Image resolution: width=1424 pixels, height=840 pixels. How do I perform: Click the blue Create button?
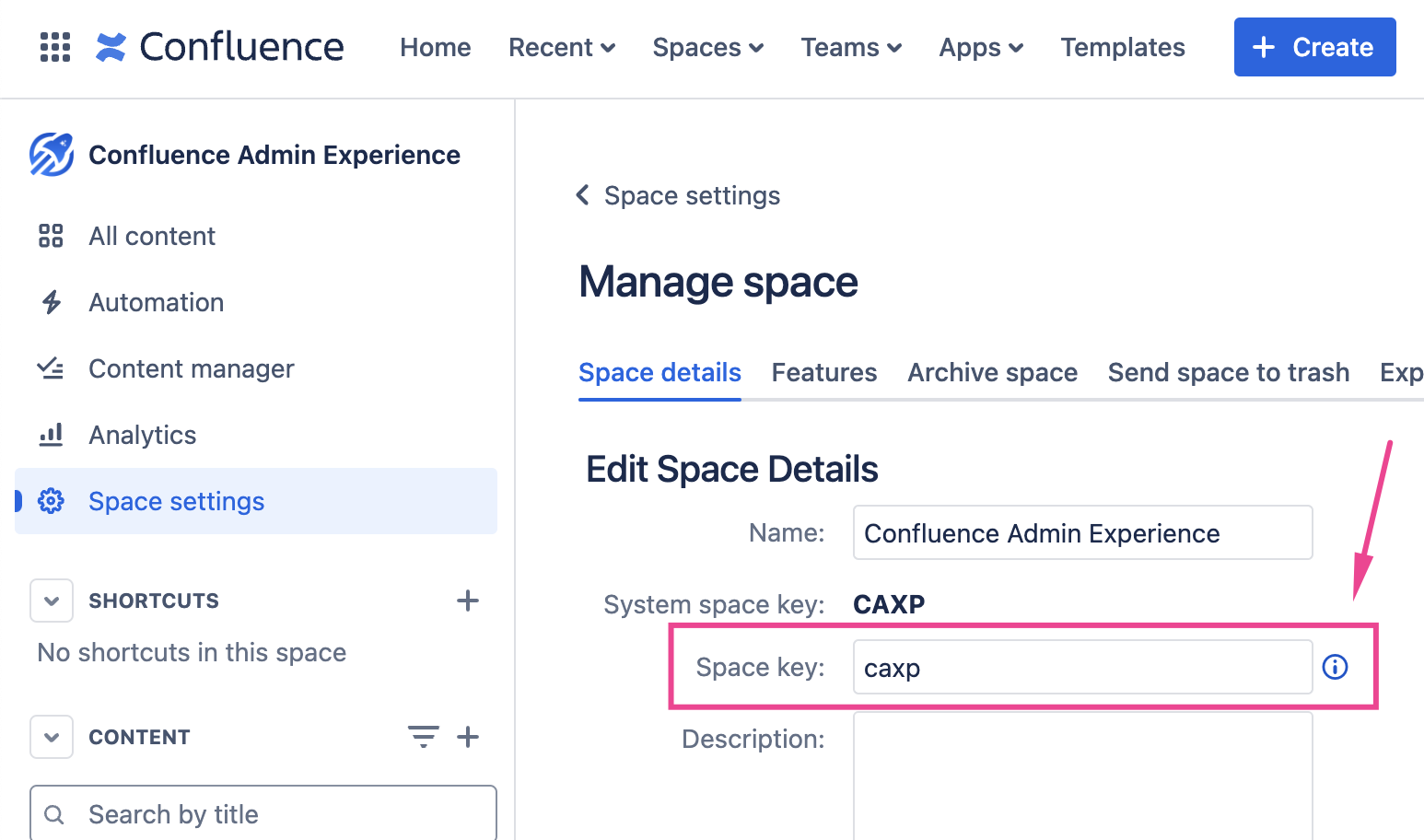click(1314, 47)
